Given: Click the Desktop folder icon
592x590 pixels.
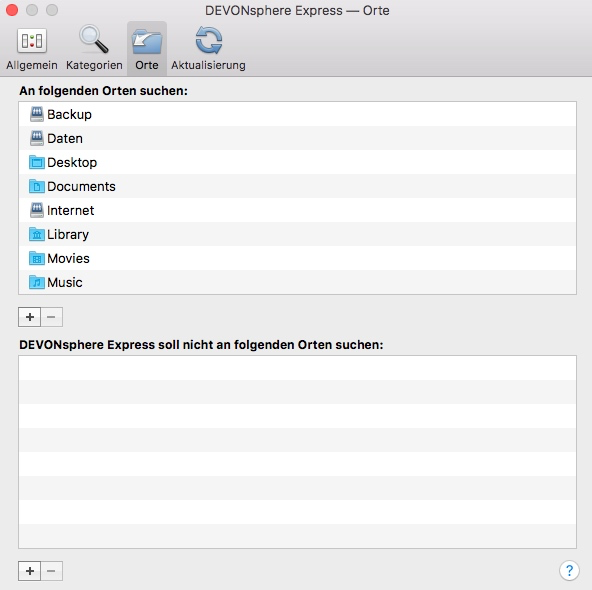Looking at the screenshot, I should click(x=37, y=162).
